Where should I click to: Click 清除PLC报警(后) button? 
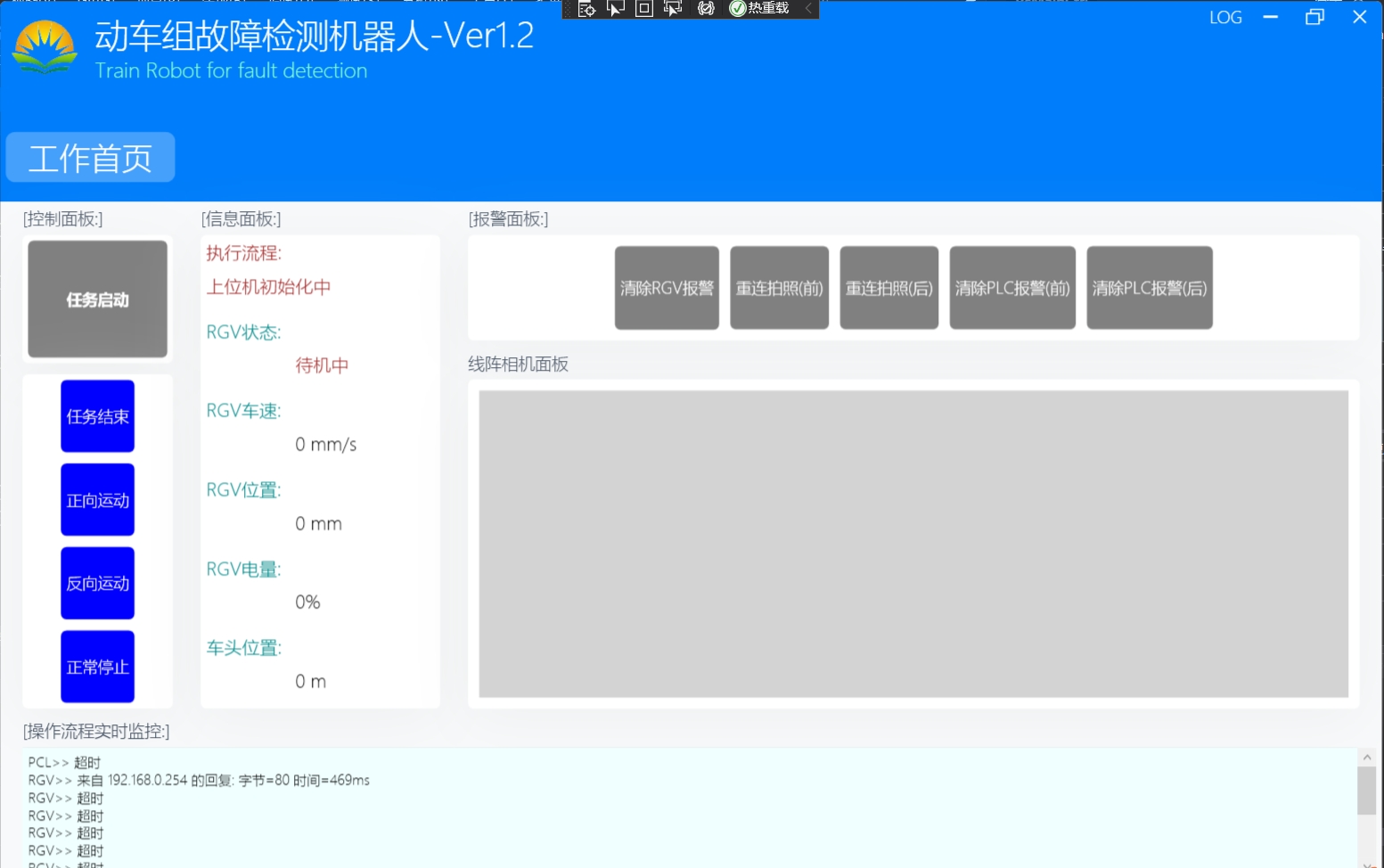click(1150, 288)
